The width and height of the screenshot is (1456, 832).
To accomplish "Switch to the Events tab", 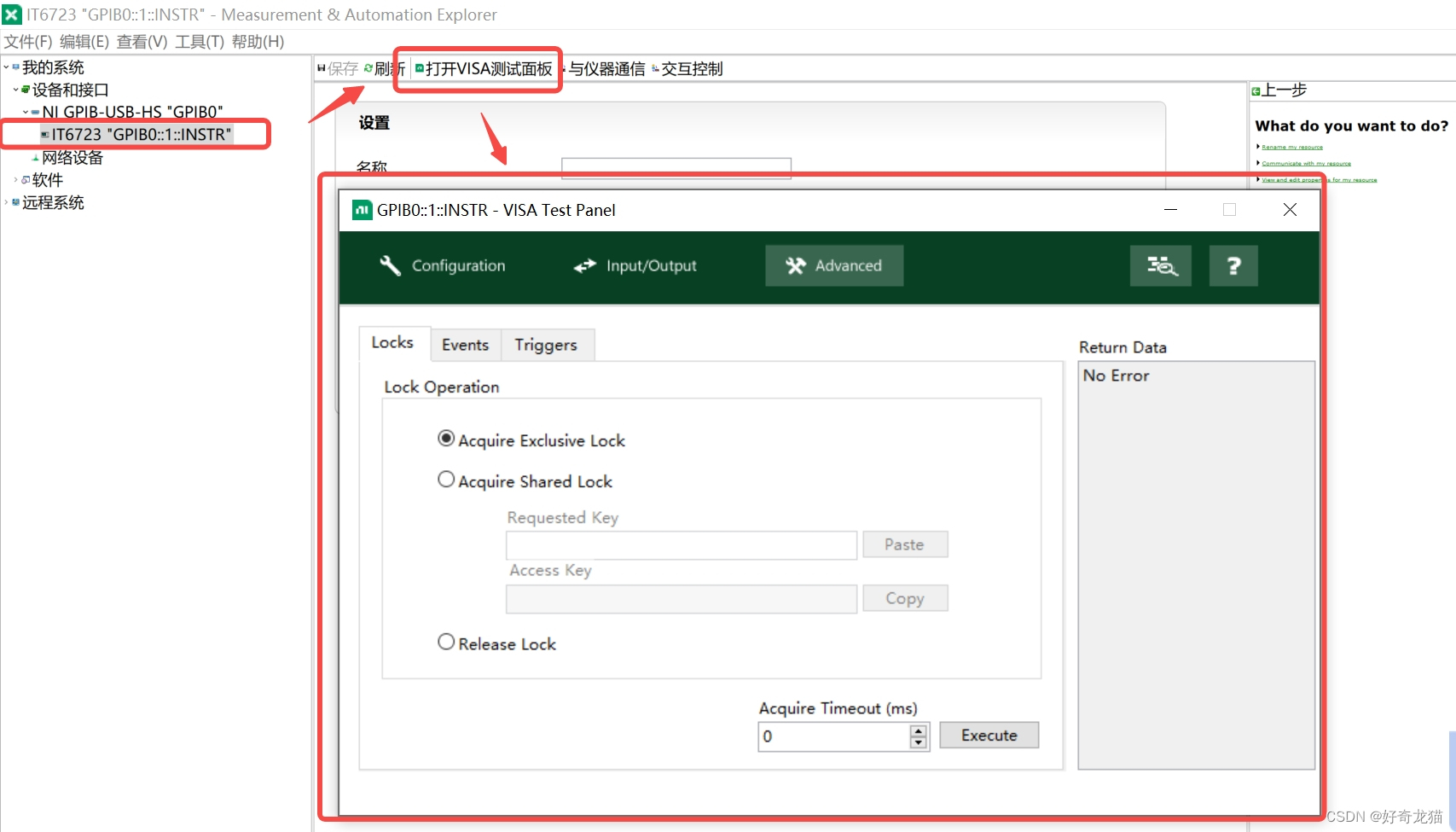I will [x=466, y=345].
